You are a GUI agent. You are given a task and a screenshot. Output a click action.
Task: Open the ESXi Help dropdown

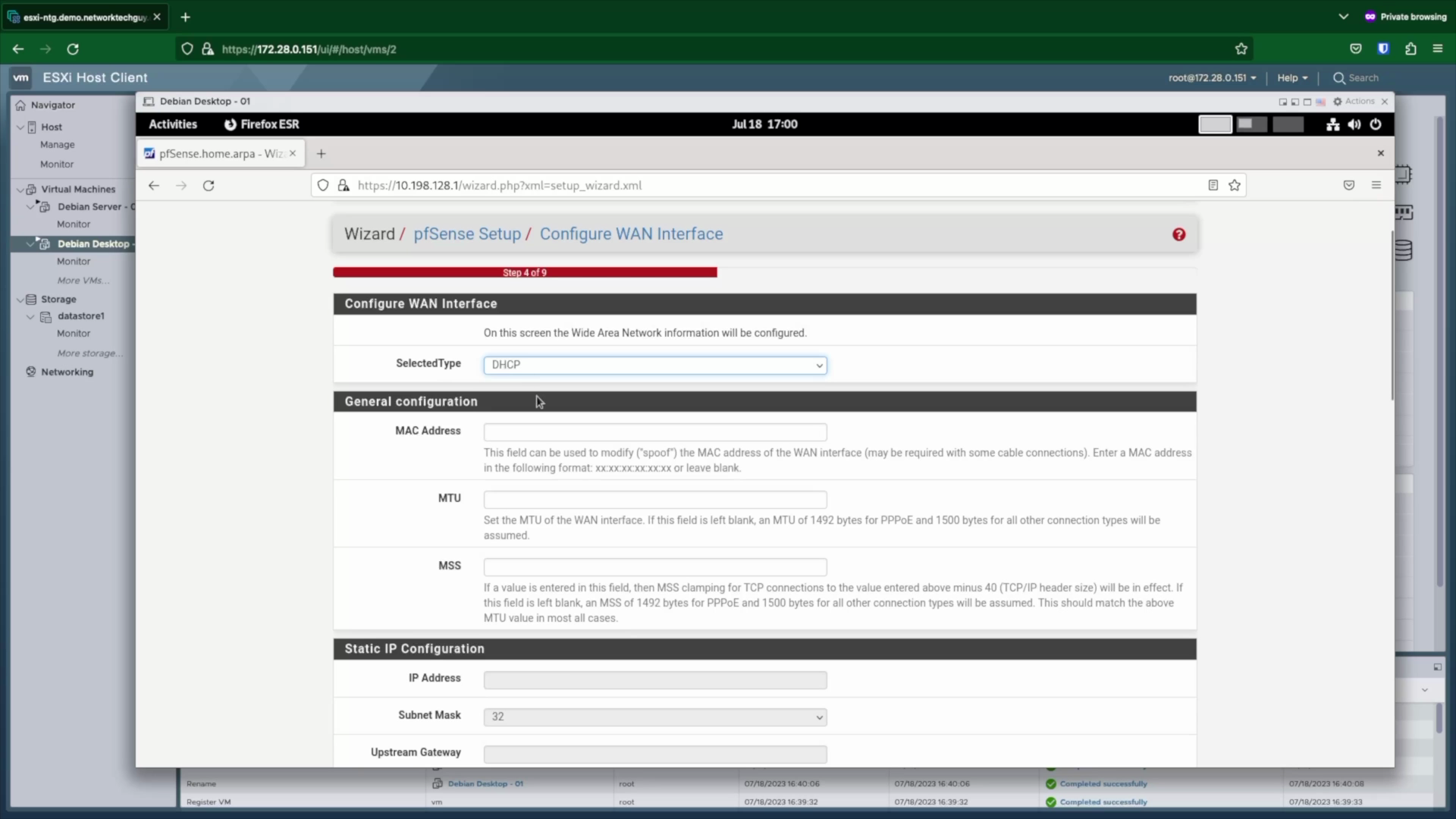1292,78
